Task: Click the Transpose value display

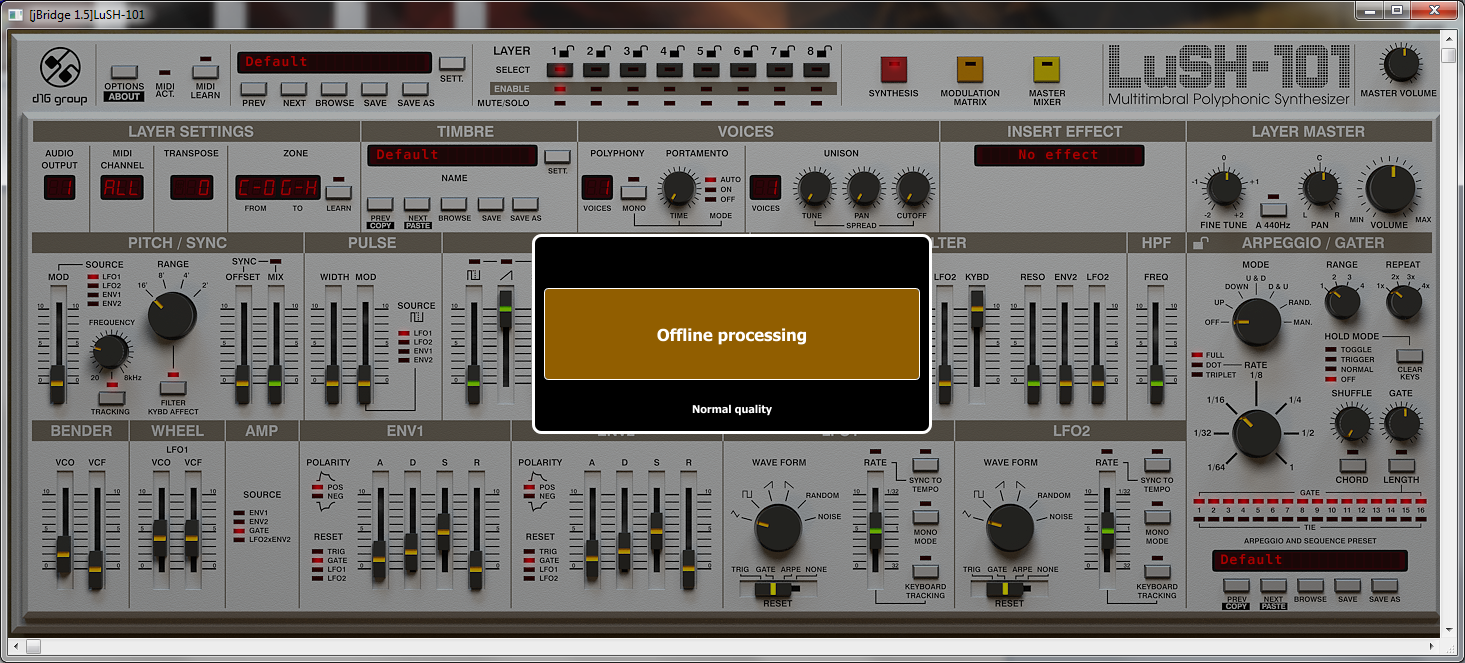Action: point(190,187)
